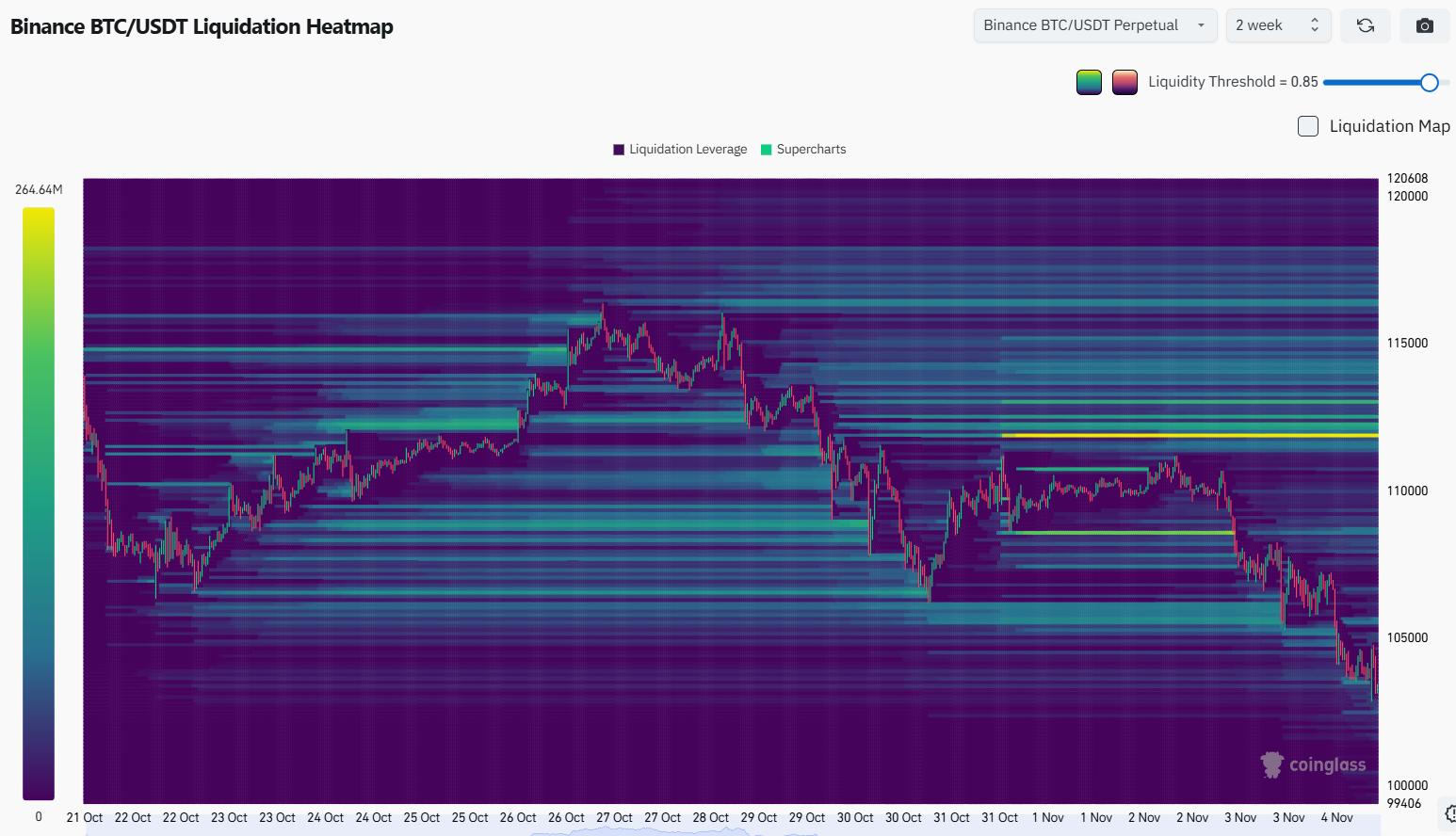Toggle the Liquidation Leverage series label
Viewport: 1456px width, 836px height.
tap(688, 150)
